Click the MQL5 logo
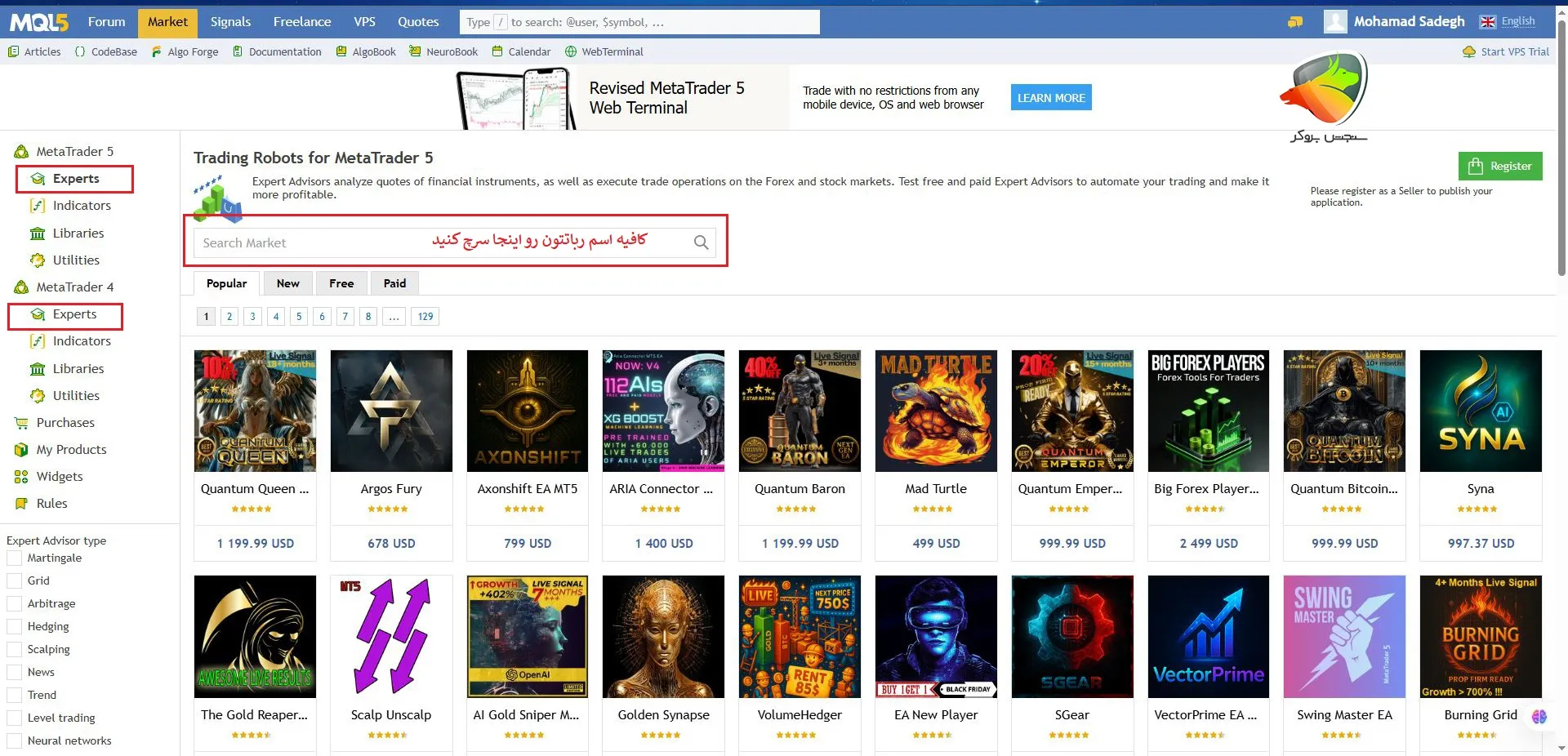 click(x=38, y=22)
